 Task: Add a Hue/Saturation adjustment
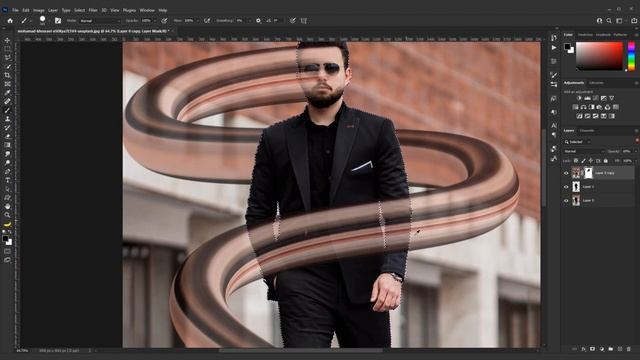(x=575, y=107)
